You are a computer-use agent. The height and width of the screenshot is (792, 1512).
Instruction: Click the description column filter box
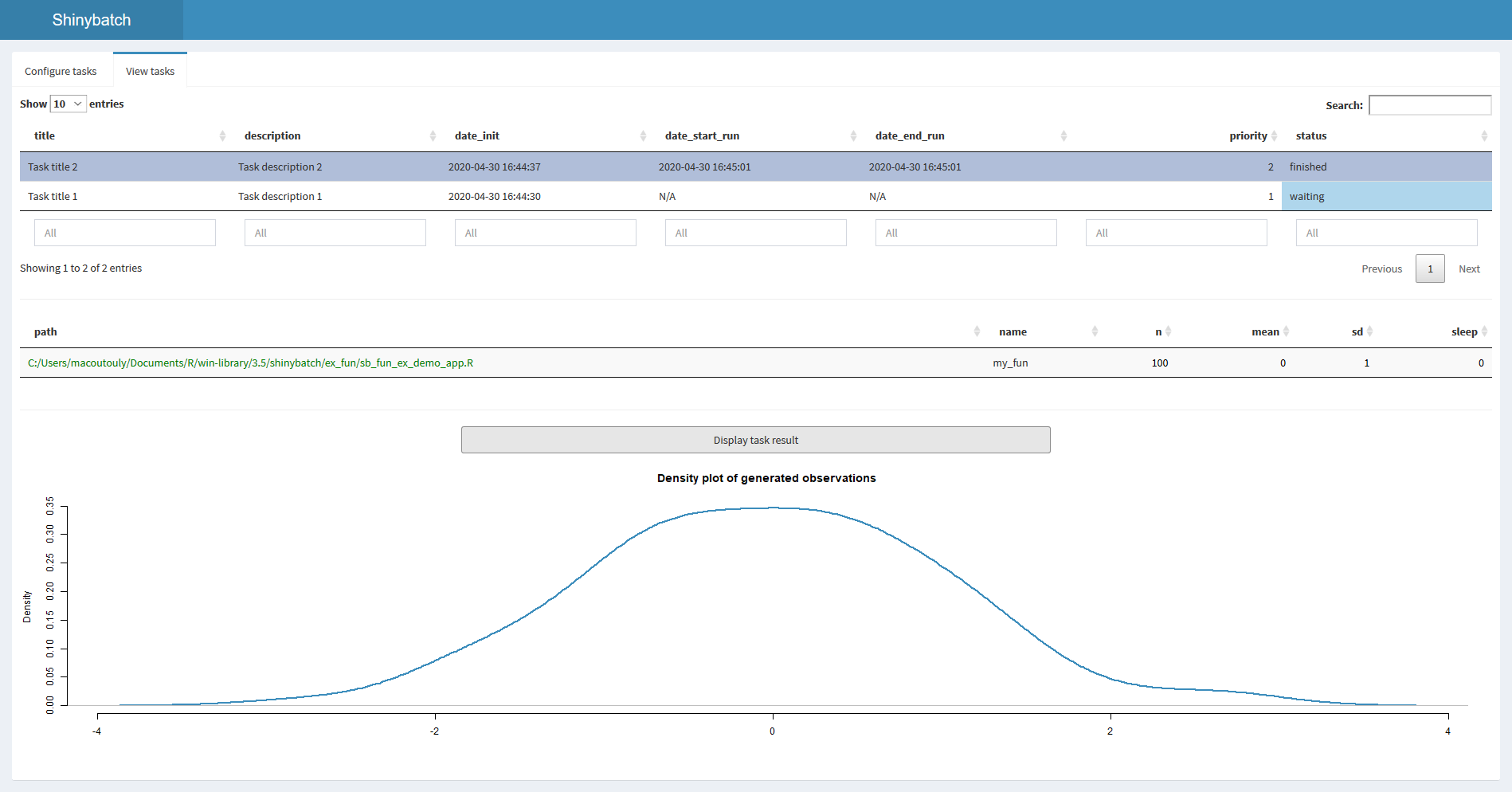[335, 233]
